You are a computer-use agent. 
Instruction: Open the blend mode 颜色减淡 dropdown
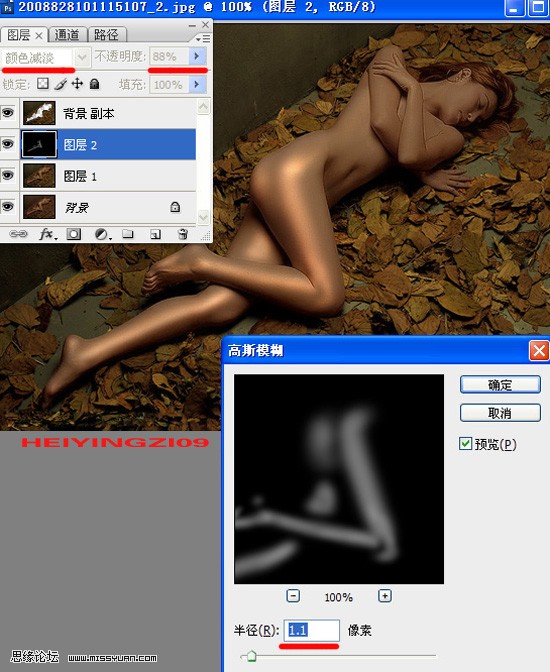[82, 57]
